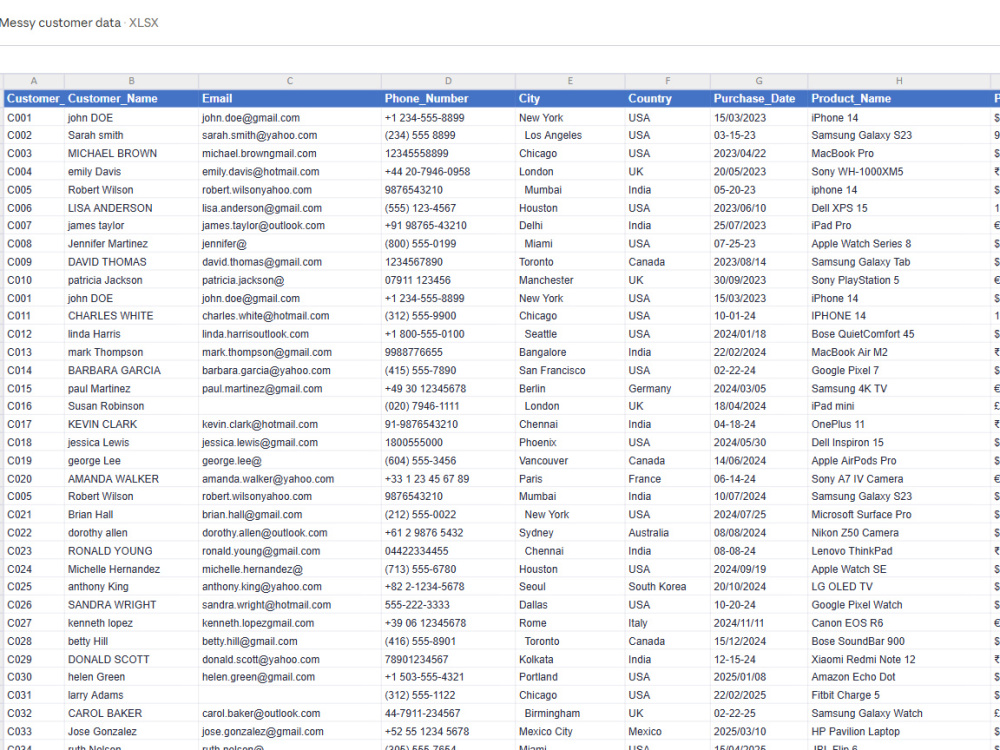
Task: Select name cell 'larry Adams'
Action: [x=131, y=695]
